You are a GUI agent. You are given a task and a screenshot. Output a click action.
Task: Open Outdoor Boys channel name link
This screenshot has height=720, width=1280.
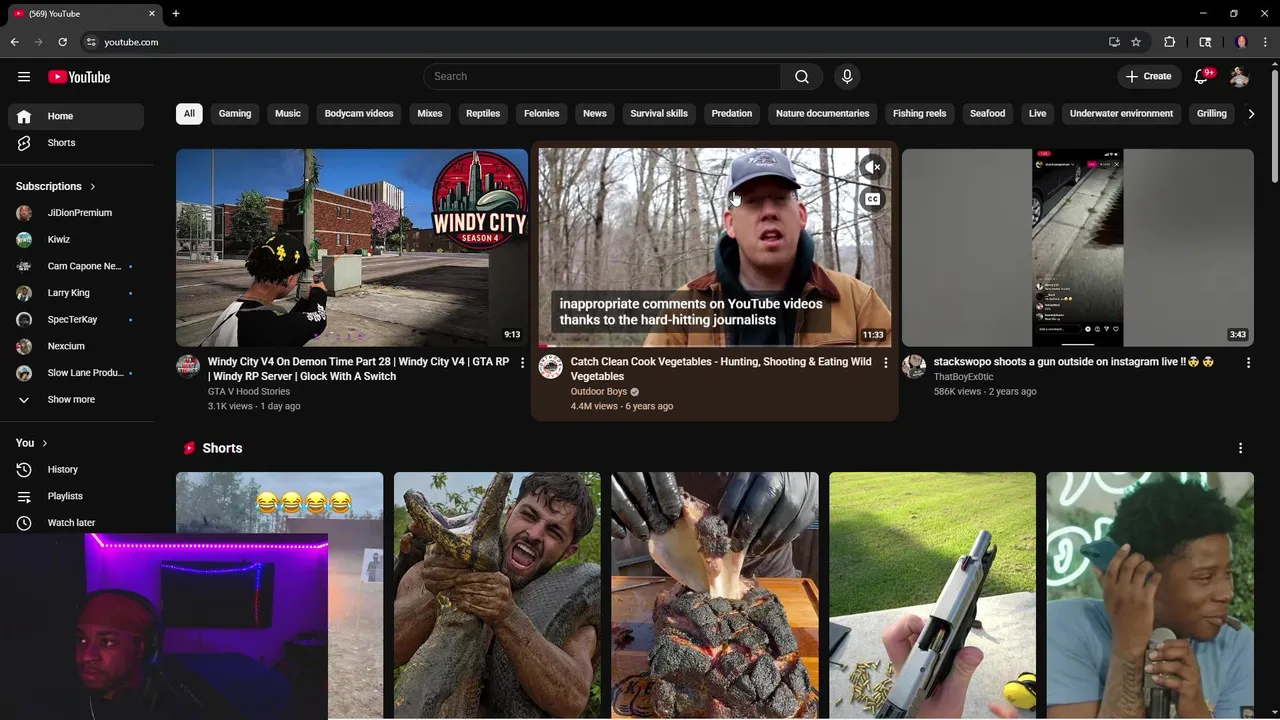599,392
